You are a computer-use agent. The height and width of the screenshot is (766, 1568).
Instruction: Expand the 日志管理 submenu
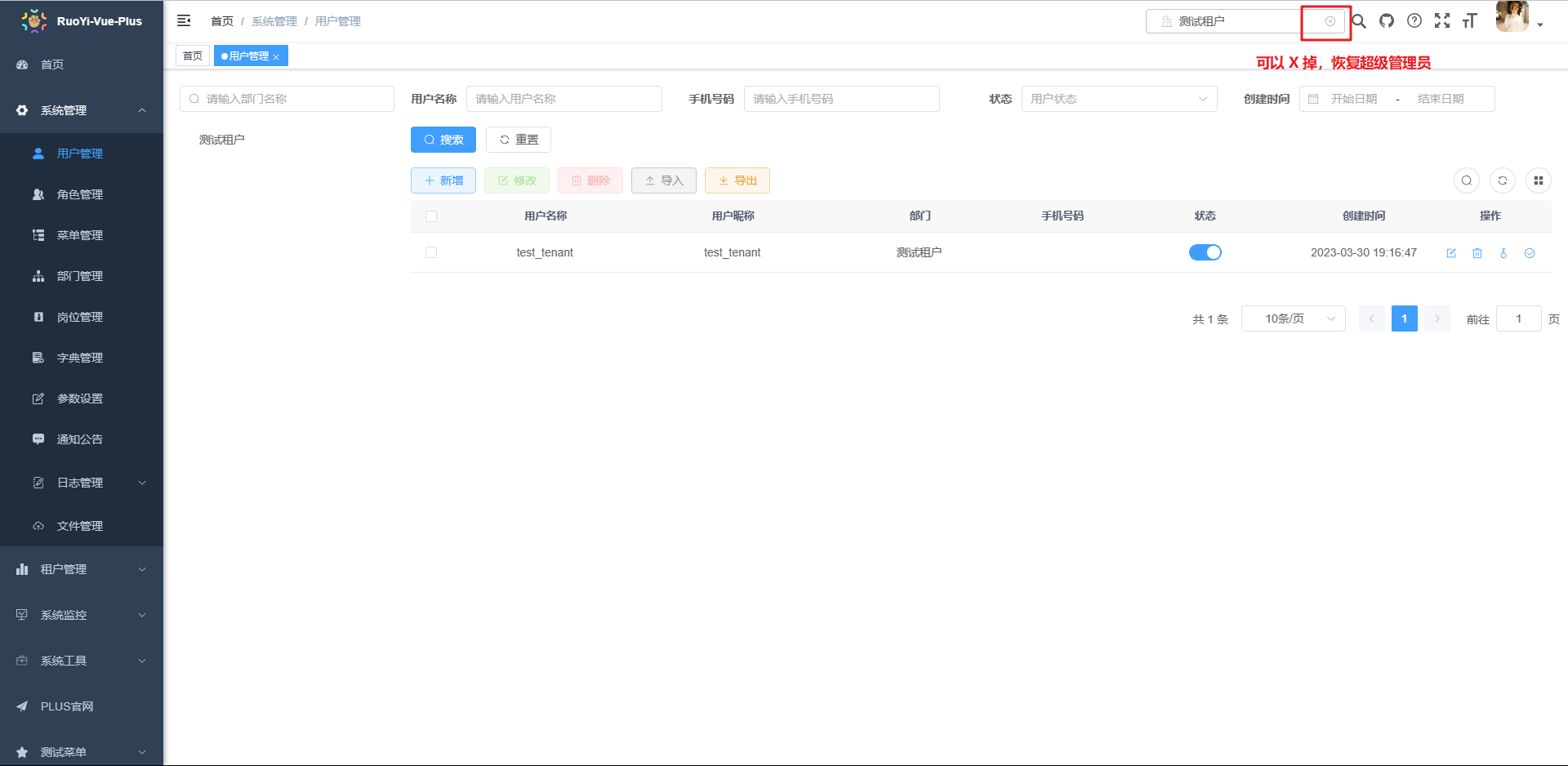[82, 483]
